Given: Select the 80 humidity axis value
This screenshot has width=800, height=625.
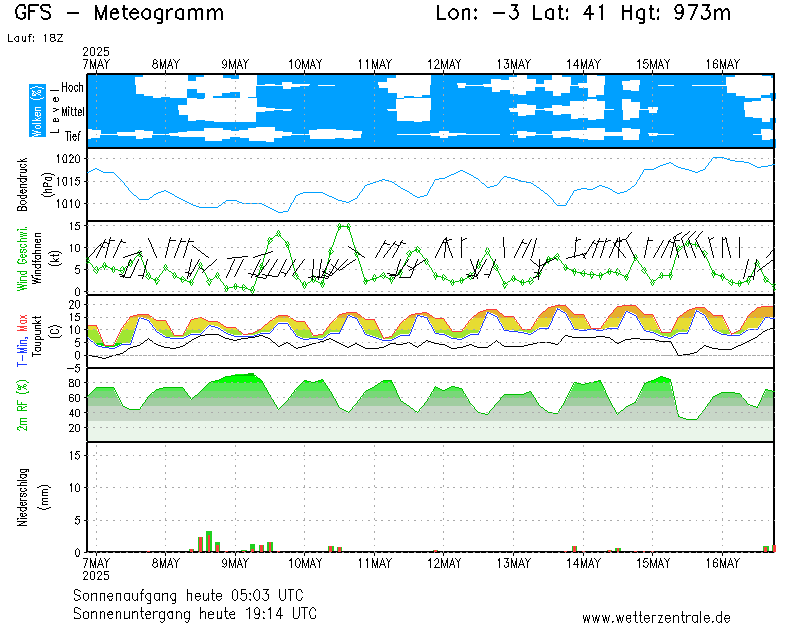Looking at the screenshot, I should pyautogui.click(x=75, y=383).
